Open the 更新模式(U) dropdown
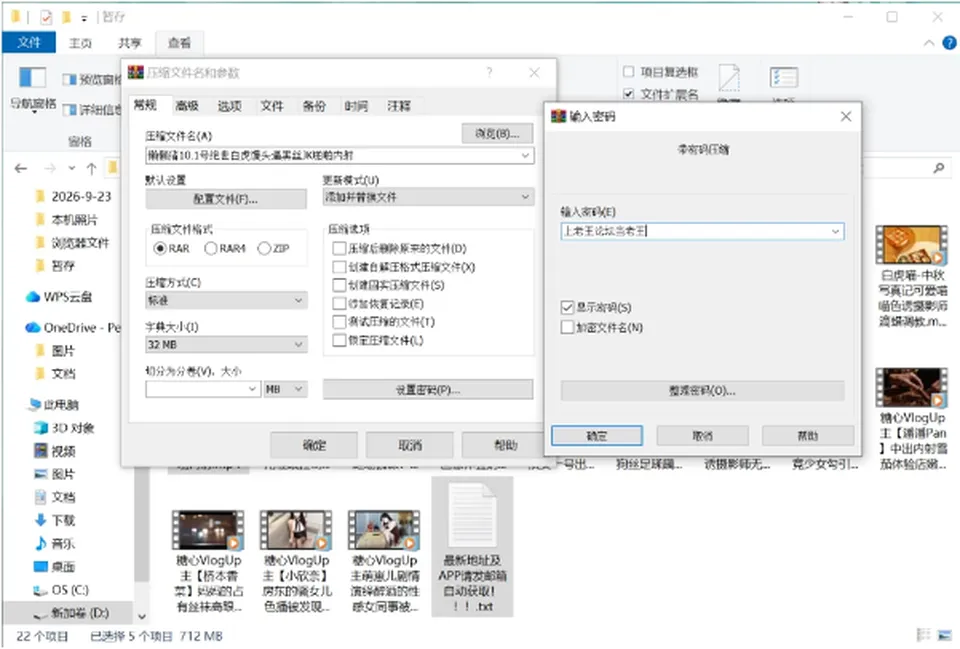 [x=429, y=197]
